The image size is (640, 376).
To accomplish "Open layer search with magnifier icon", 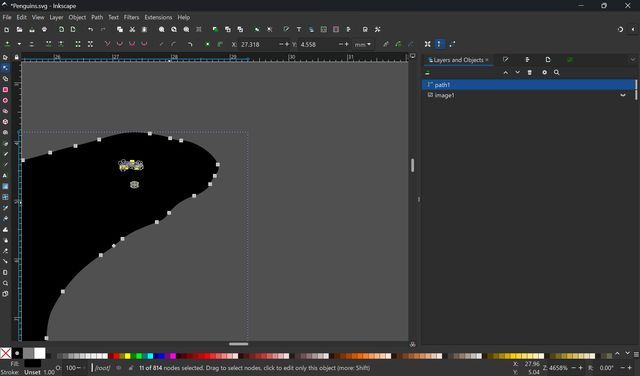I will point(557,72).
